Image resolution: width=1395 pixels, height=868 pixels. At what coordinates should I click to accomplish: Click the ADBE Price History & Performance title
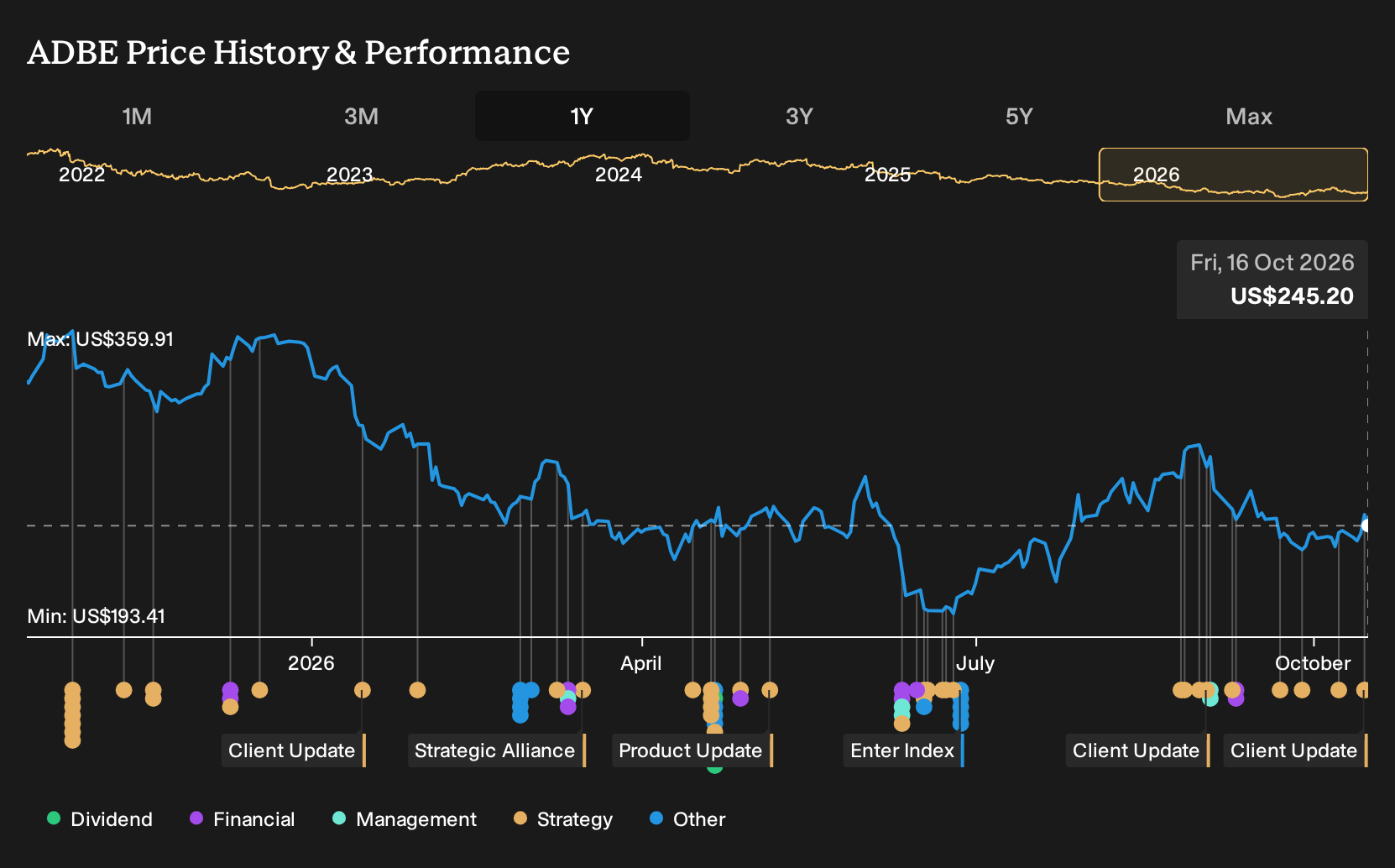point(299,52)
